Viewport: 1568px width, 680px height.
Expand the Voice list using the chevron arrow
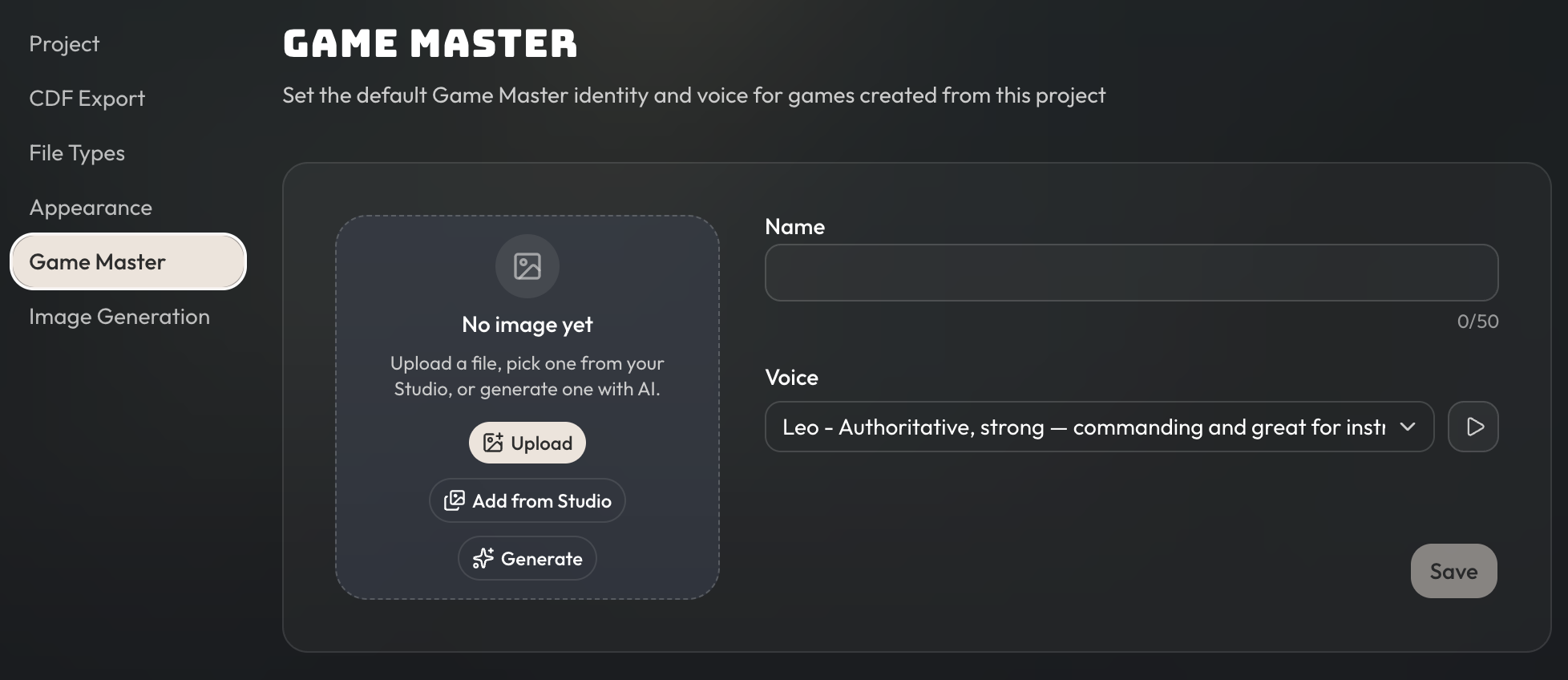(1407, 427)
